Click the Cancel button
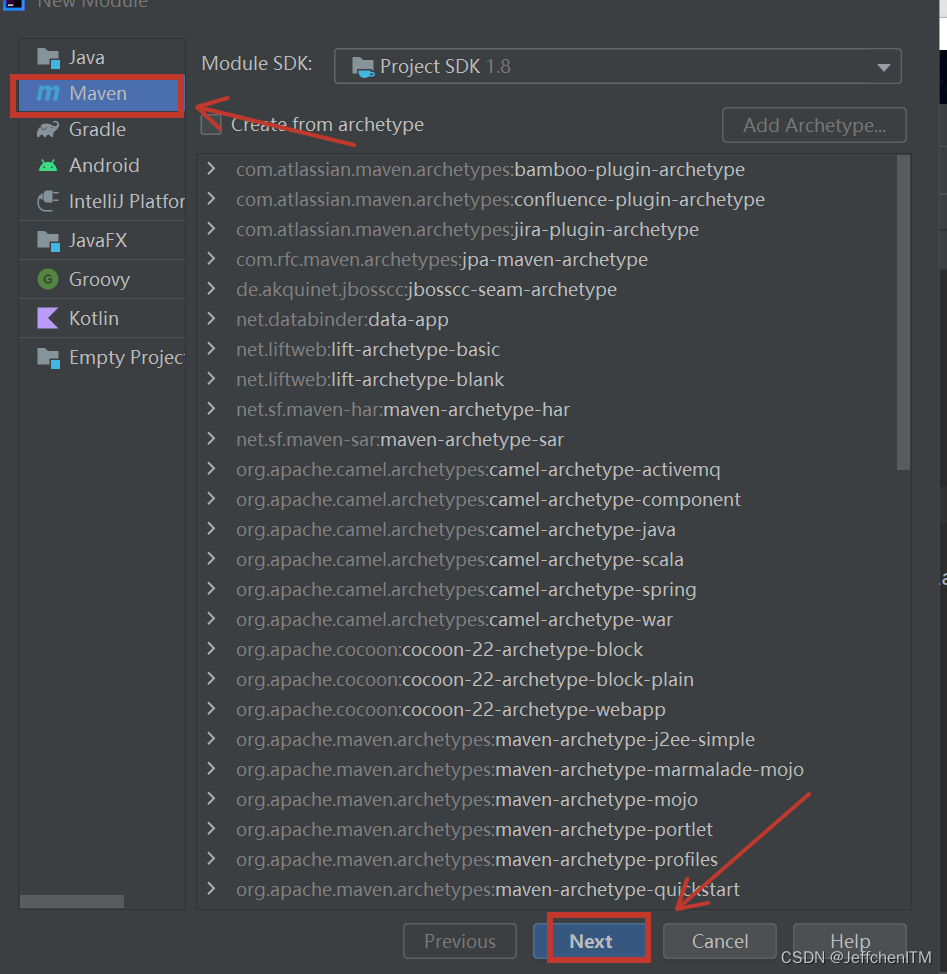Image resolution: width=947 pixels, height=974 pixels. 720,941
